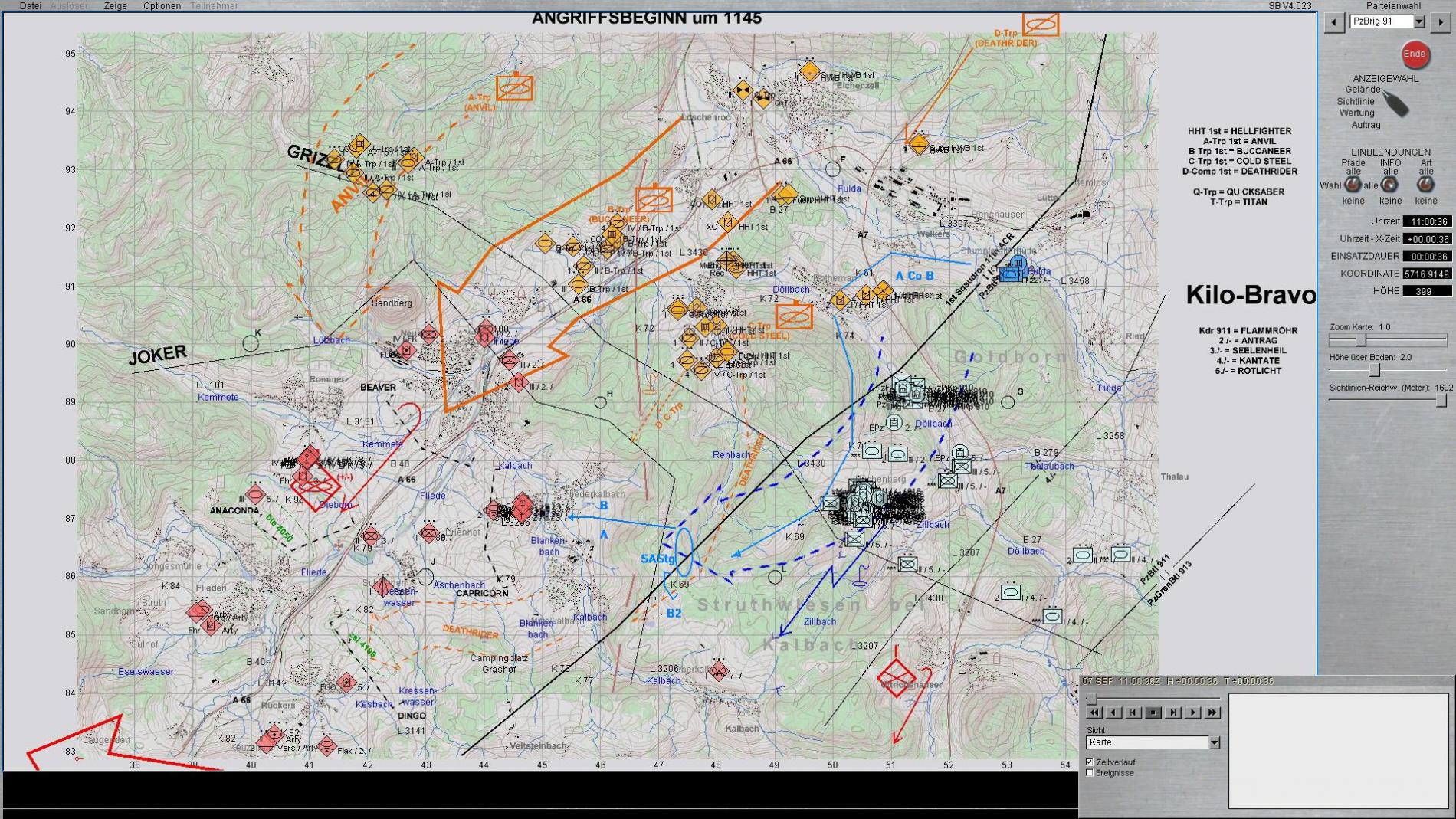Expand the Sicht Karte dropdown
The width and height of the screenshot is (1456, 819).
pos(1214,742)
